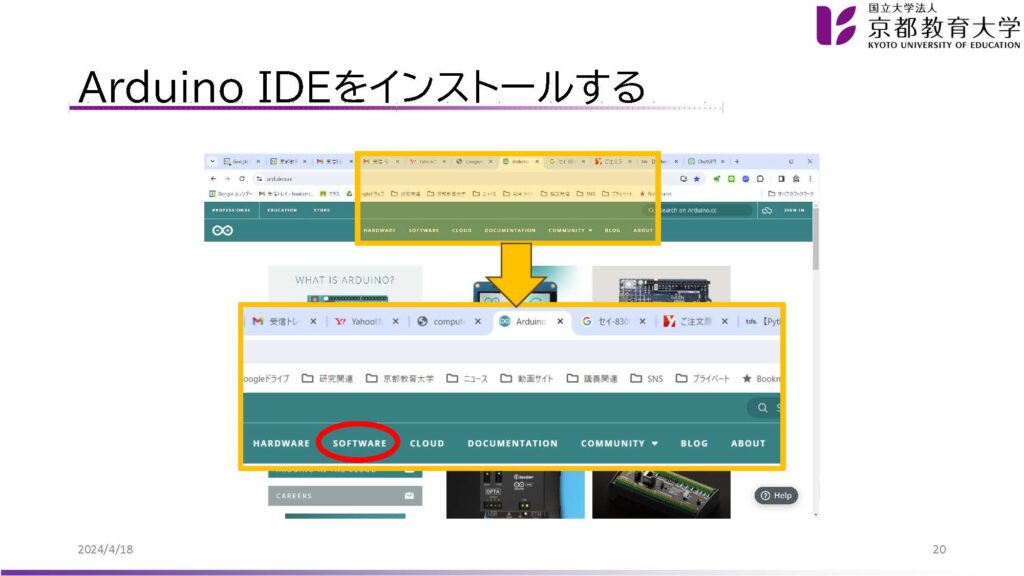This screenshot has height=576, width=1024.
Task: Open the SNS bookmark folder
Action: pyautogui.click(x=647, y=379)
